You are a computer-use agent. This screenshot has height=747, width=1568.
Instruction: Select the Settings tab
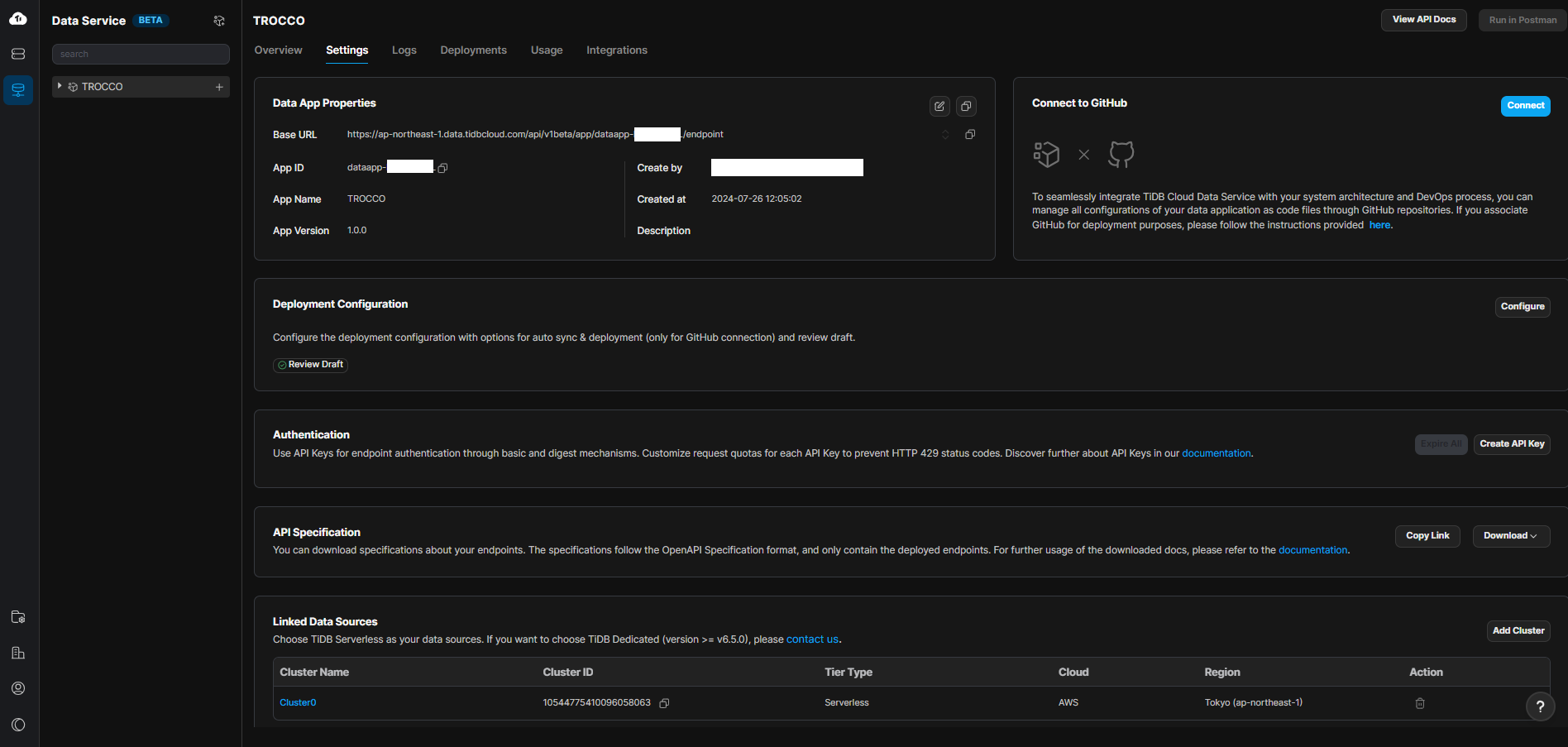[x=347, y=50]
